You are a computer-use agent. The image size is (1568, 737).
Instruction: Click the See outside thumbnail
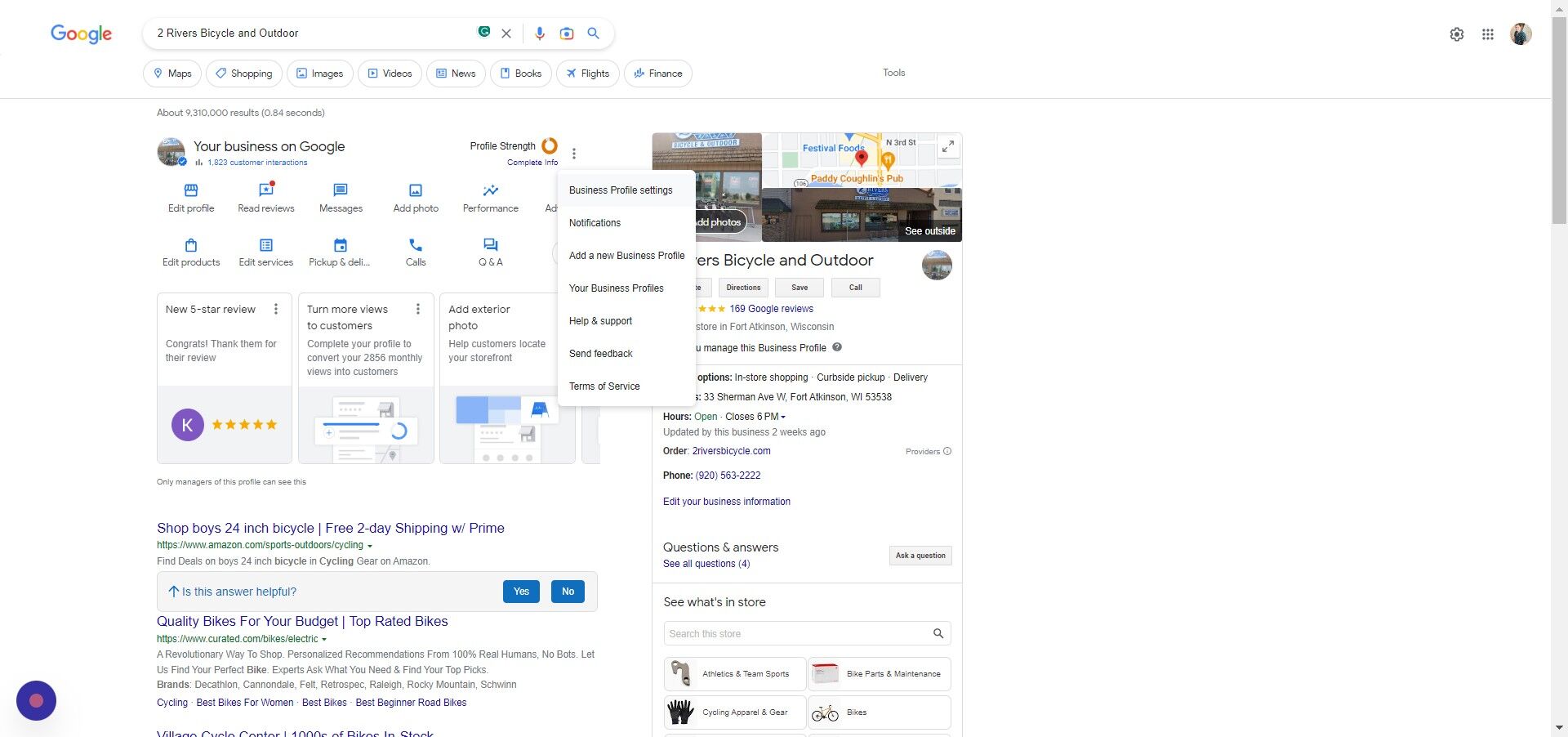coord(862,215)
